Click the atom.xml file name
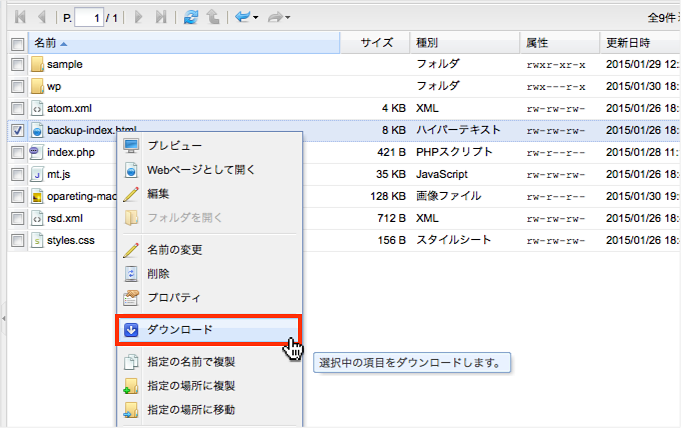The height and width of the screenshot is (428, 681). [x=69, y=108]
